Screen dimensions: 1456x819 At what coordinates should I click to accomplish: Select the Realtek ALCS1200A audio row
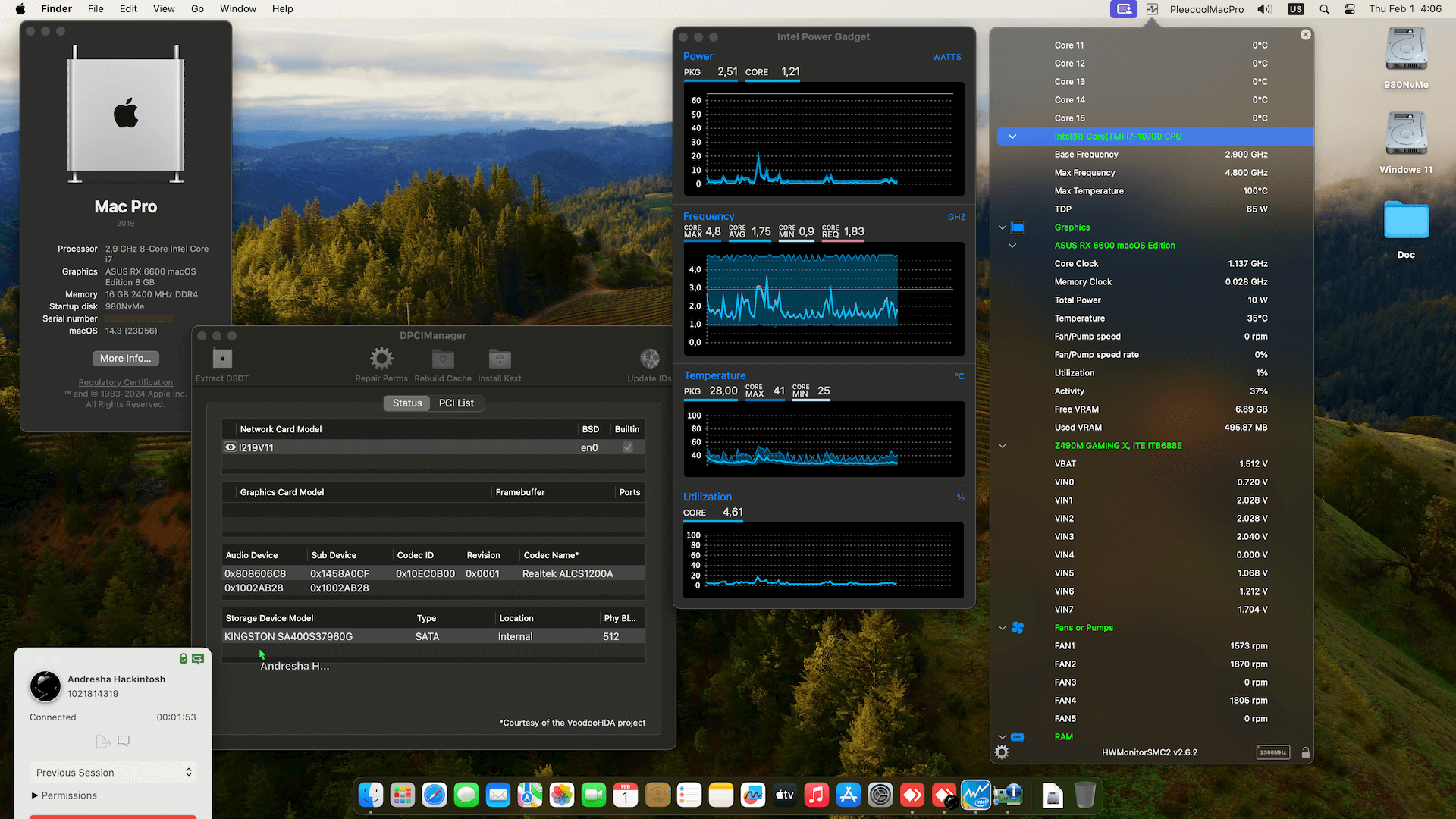(433, 574)
